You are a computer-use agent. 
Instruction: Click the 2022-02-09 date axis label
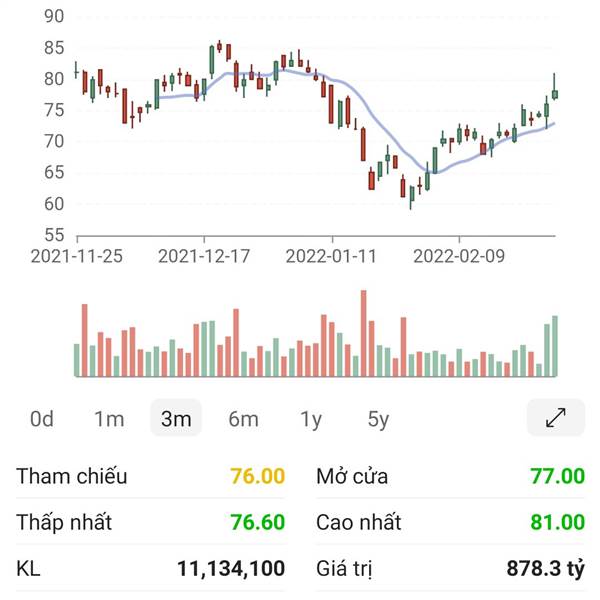coord(459,256)
